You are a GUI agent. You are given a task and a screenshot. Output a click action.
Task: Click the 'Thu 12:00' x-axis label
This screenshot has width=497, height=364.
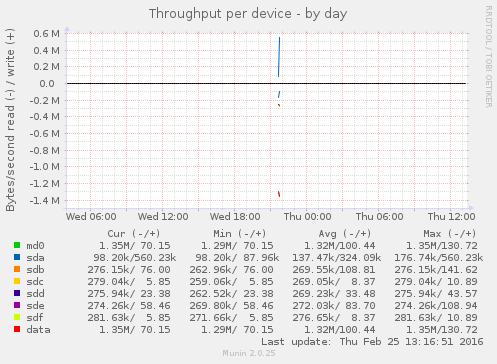coord(451,217)
